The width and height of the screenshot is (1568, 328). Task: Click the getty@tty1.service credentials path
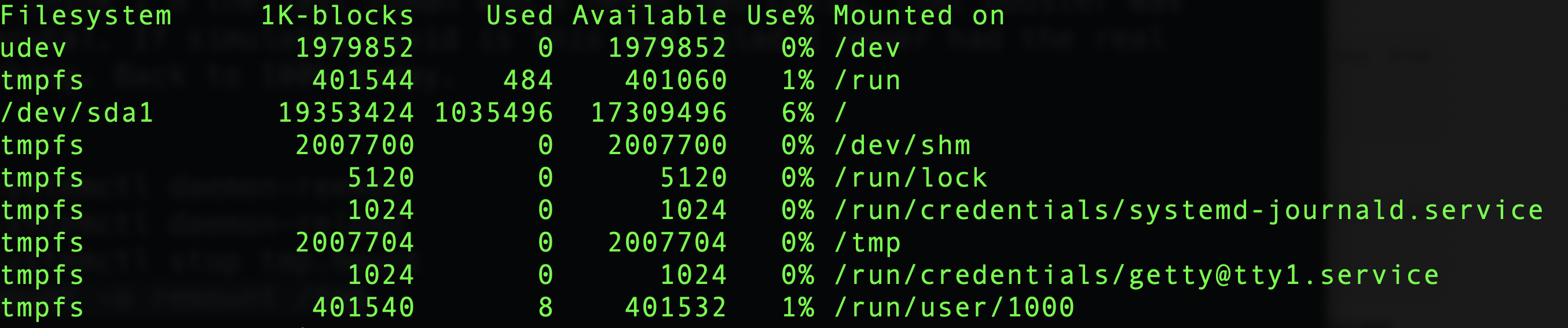coord(1137,276)
